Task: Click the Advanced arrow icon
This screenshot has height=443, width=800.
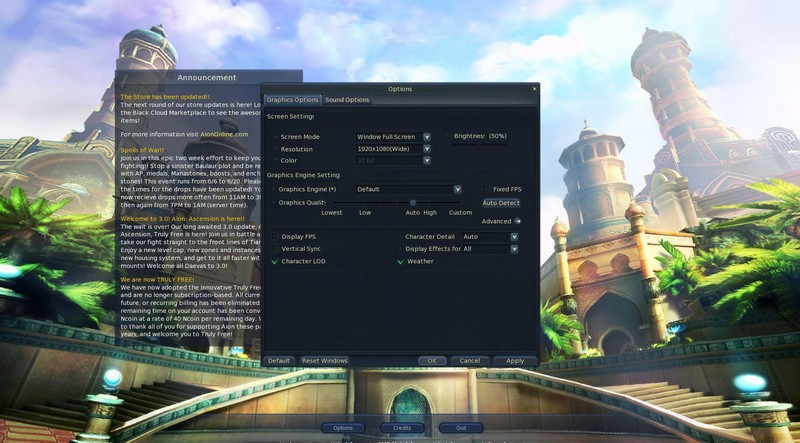Action: (x=518, y=221)
